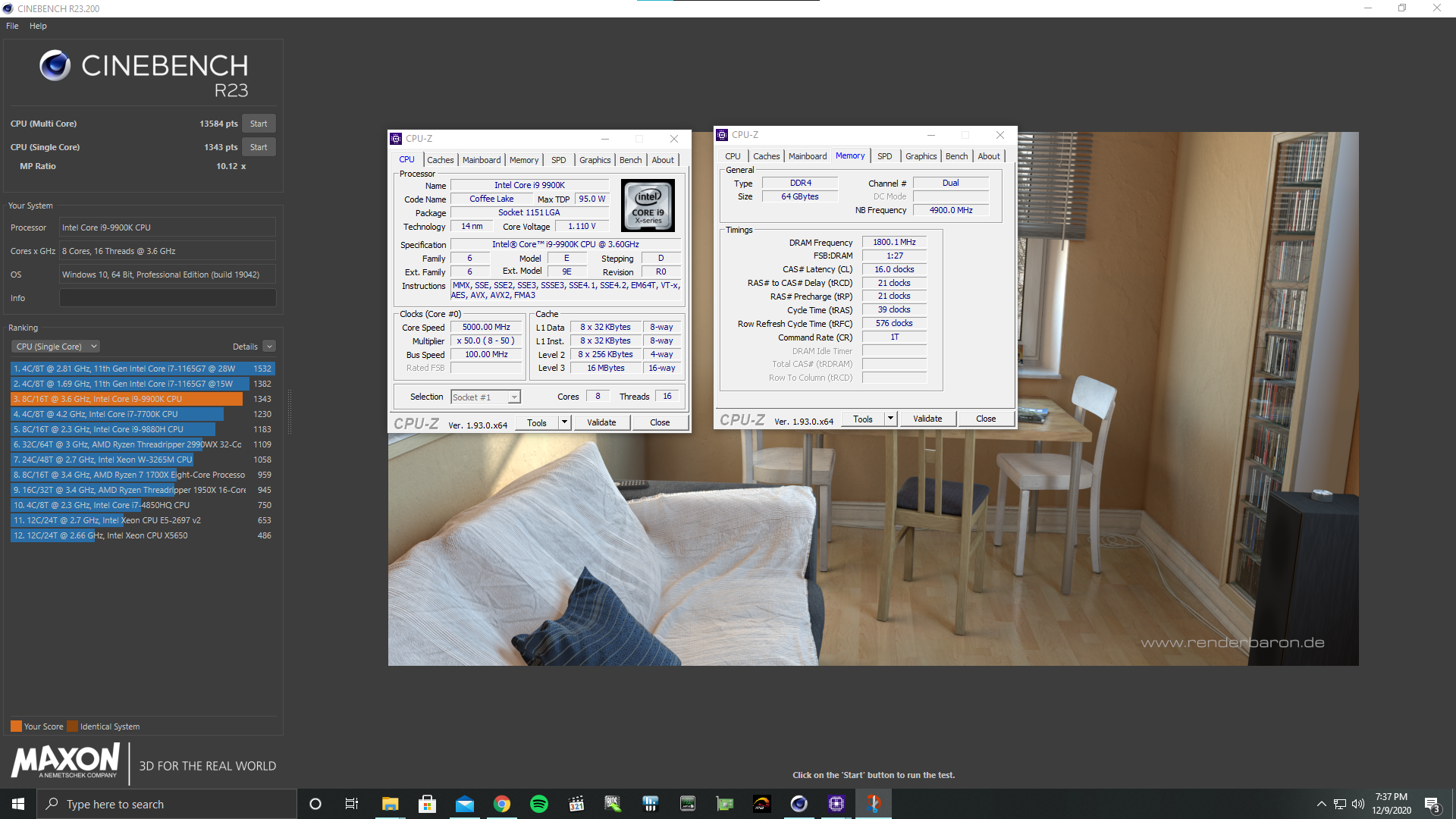Click the DRAM Frequency value 1800.1 MHz

coord(894,243)
